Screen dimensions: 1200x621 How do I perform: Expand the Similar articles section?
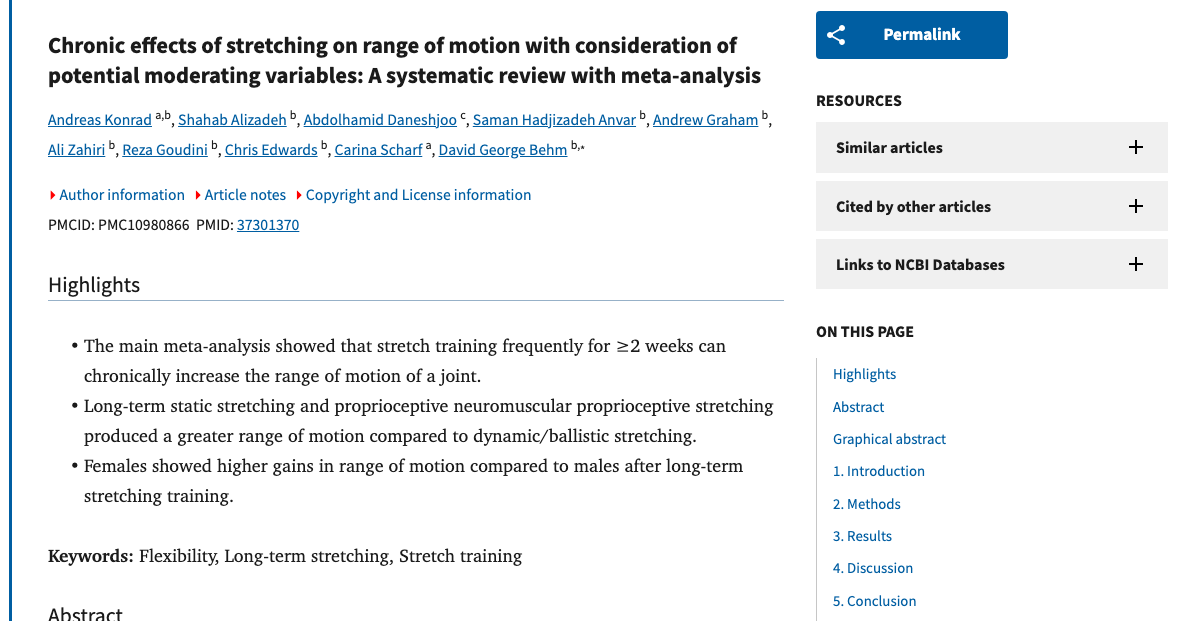(889, 147)
